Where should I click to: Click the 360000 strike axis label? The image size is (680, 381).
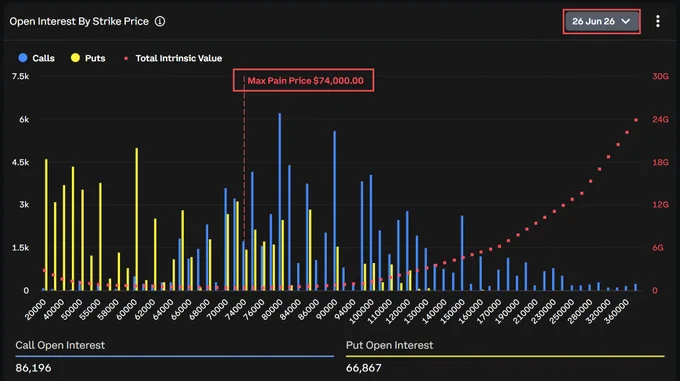click(x=616, y=311)
